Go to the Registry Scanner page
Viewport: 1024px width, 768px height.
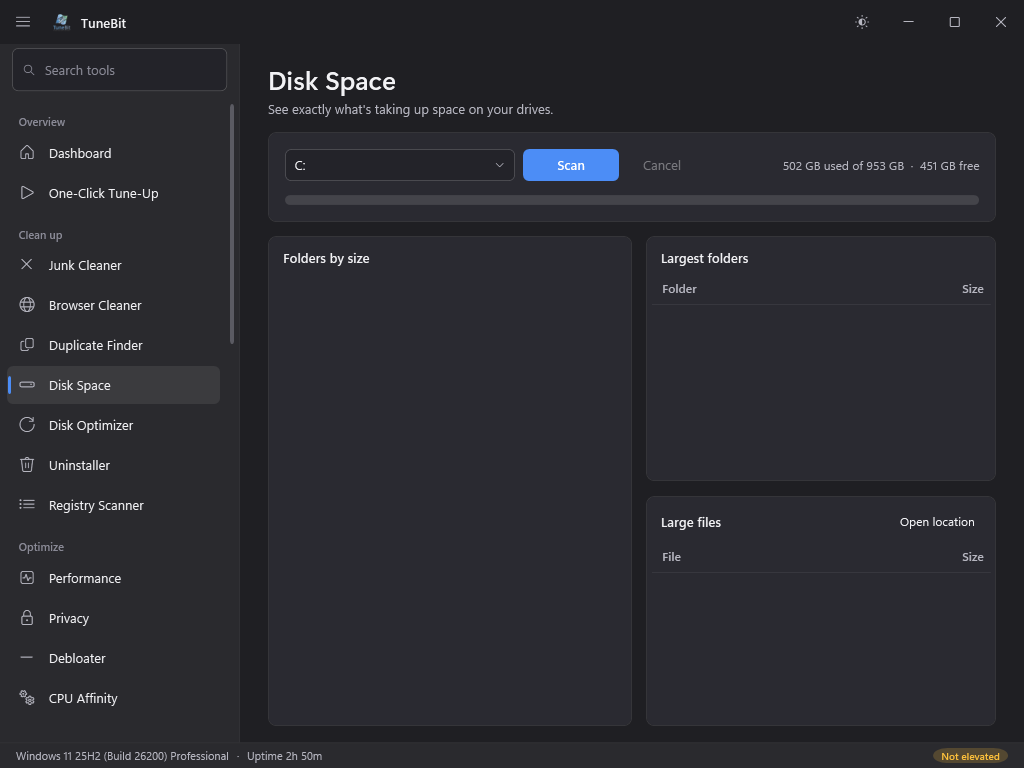pos(114,505)
